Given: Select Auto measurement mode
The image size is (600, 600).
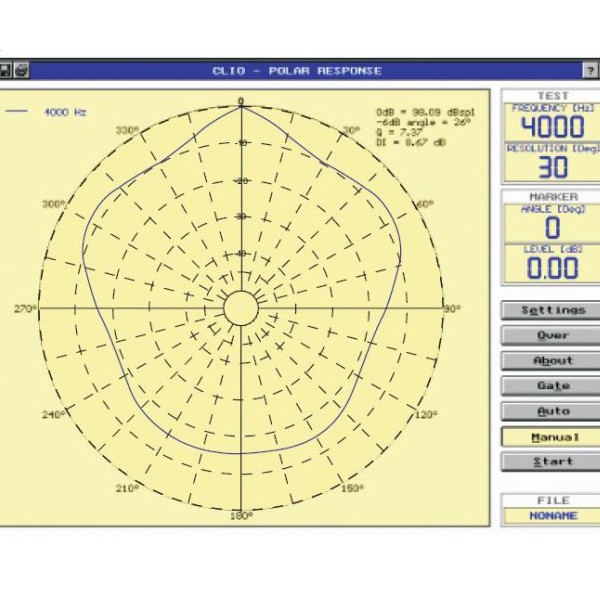Looking at the screenshot, I should coord(552,411).
